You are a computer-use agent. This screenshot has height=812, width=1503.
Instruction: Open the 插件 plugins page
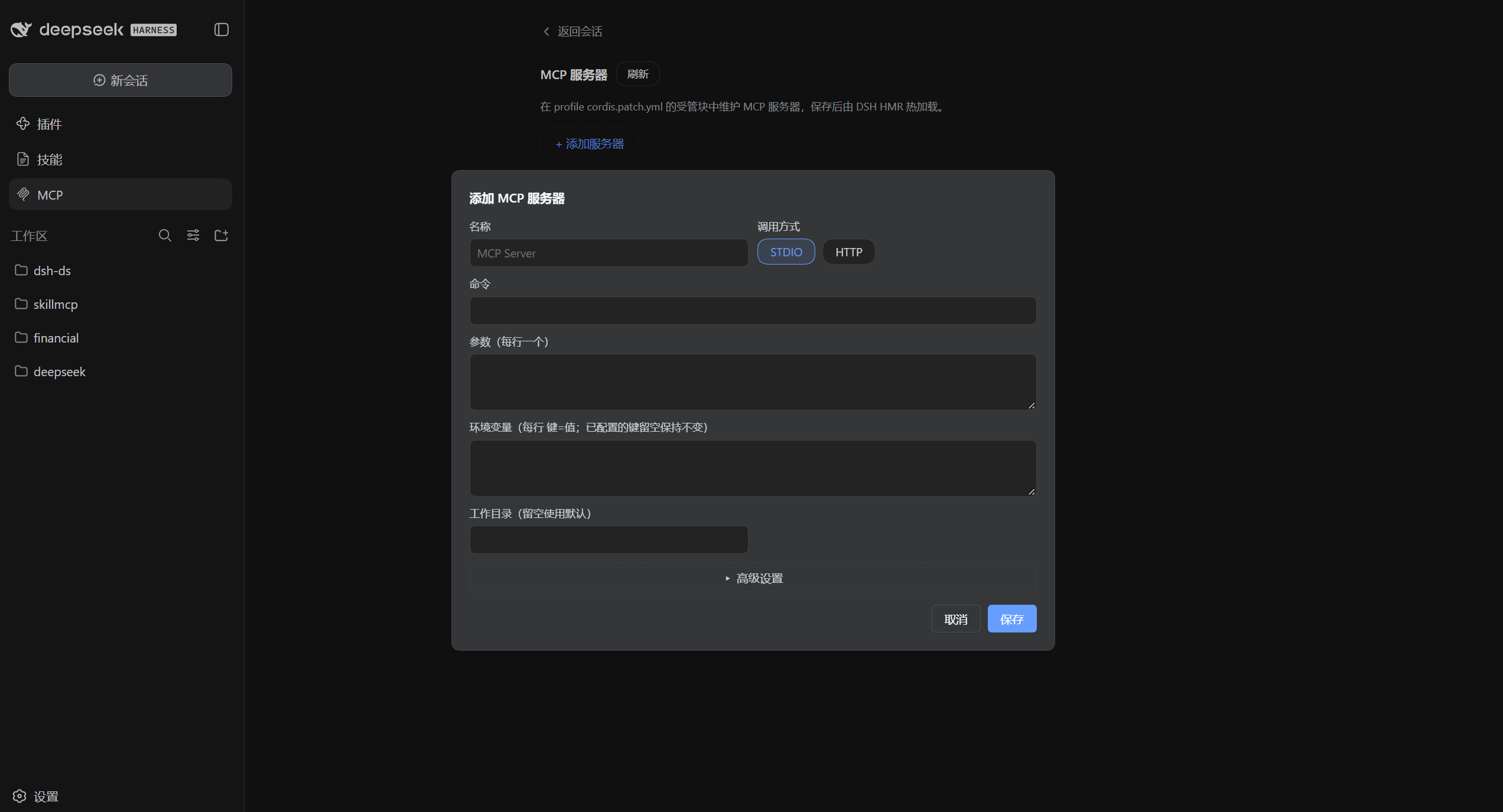[121, 124]
